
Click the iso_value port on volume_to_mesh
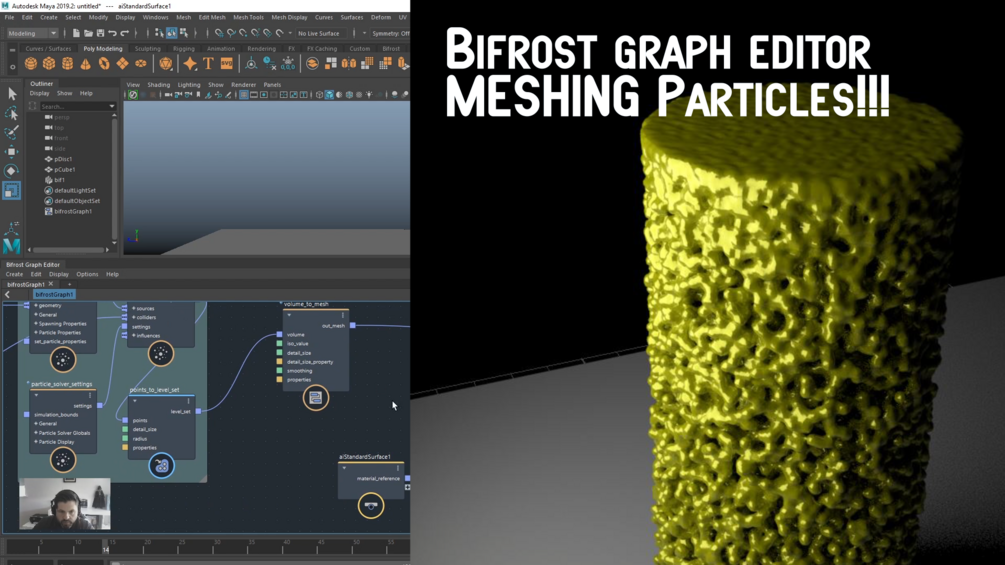coord(279,343)
